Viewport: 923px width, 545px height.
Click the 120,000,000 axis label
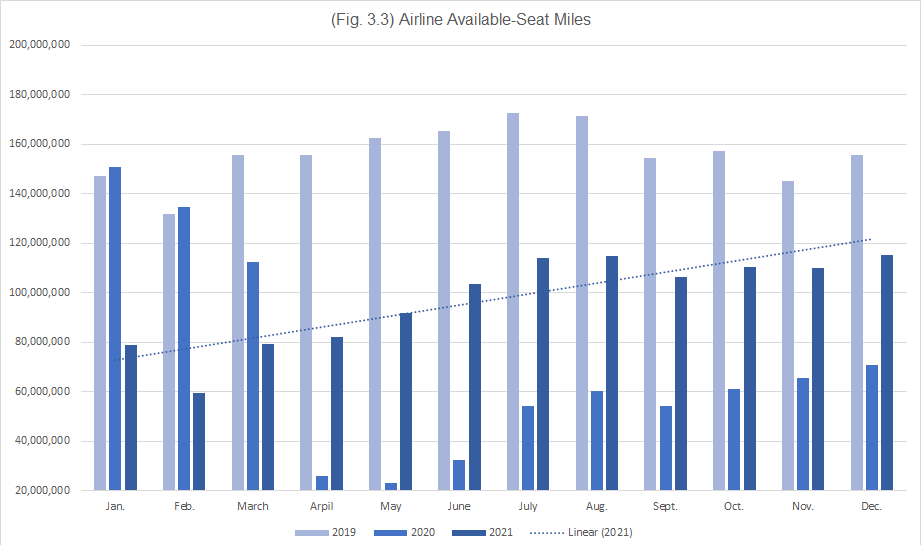coord(39,242)
